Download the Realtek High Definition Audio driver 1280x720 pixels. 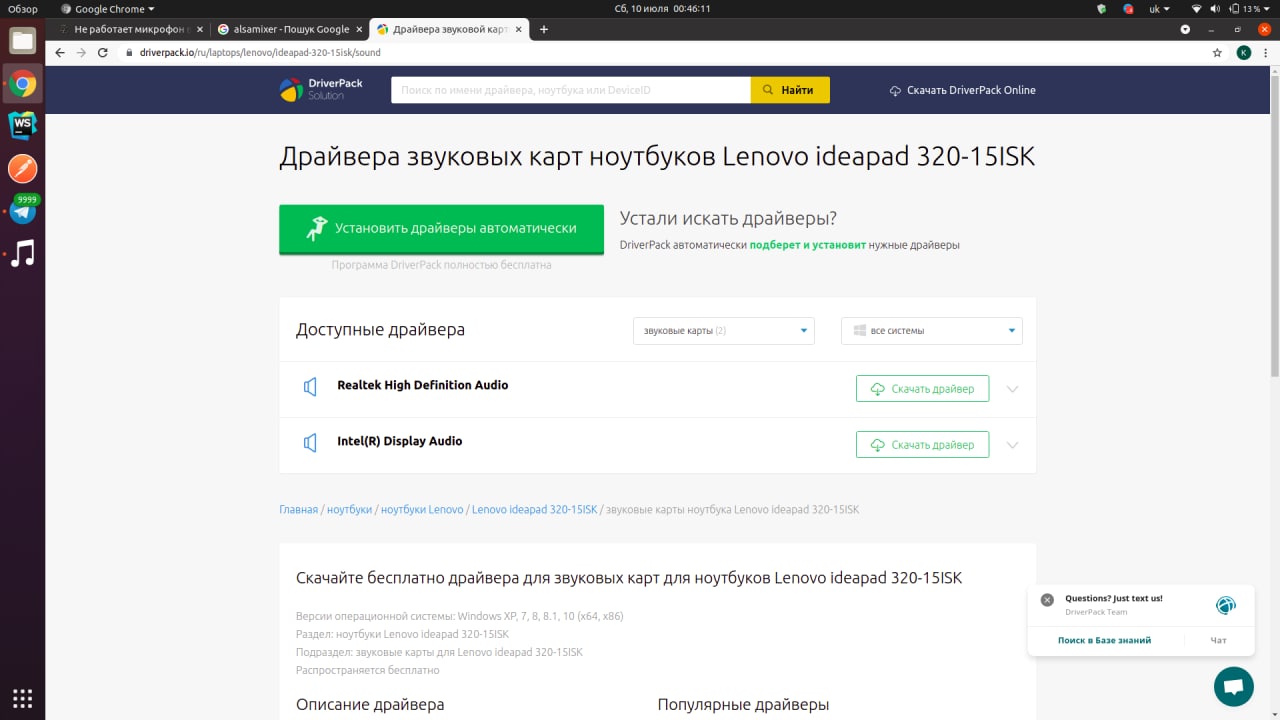point(922,389)
